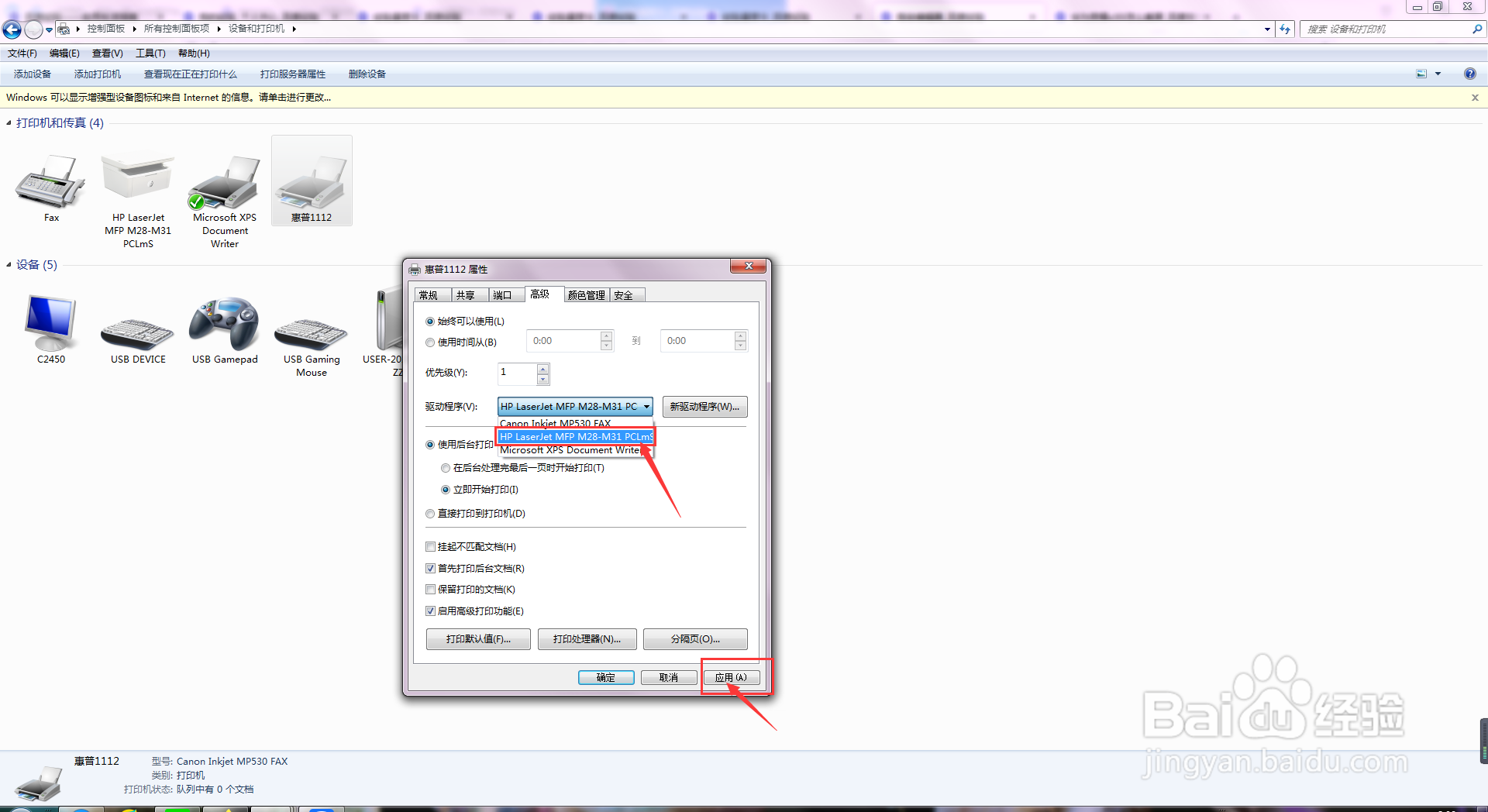Open the 编辑(E) menu
Image resolution: width=1488 pixels, height=812 pixels.
tap(64, 53)
